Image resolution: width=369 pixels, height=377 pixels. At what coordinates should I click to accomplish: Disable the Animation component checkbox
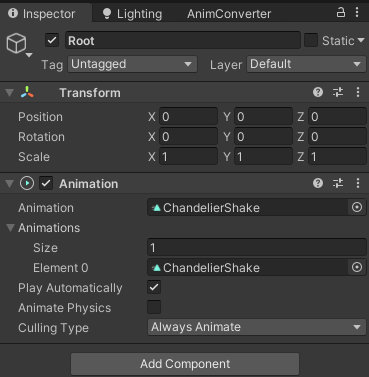click(x=46, y=183)
